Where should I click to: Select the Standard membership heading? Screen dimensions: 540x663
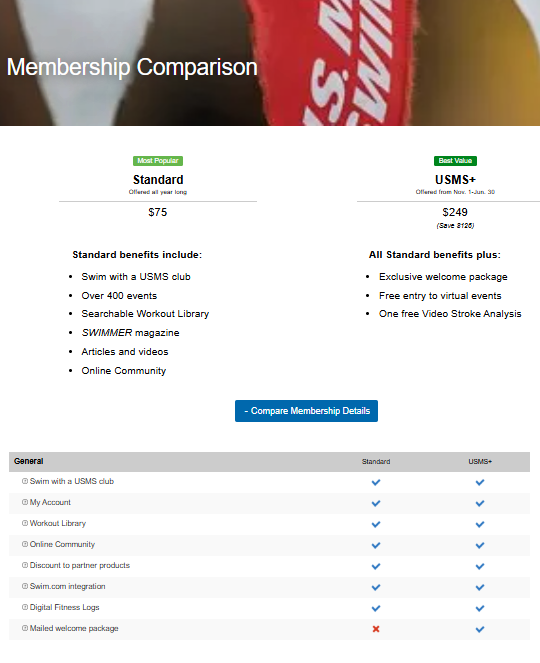[x=158, y=180]
